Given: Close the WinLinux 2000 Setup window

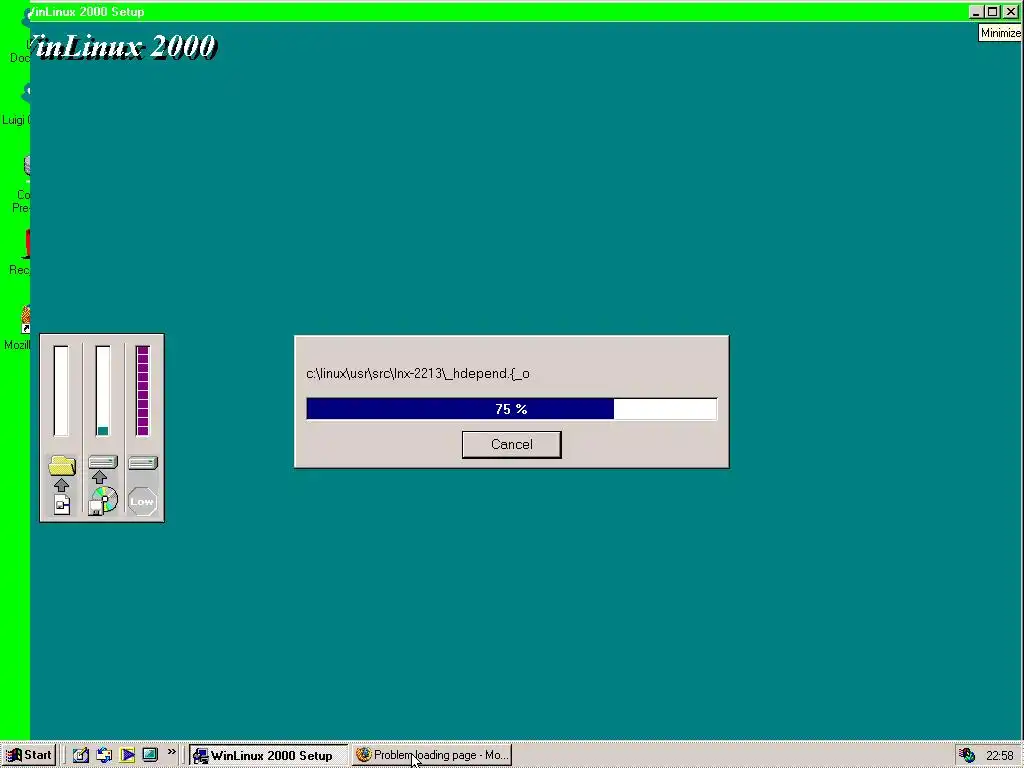Looking at the screenshot, I should [1010, 12].
